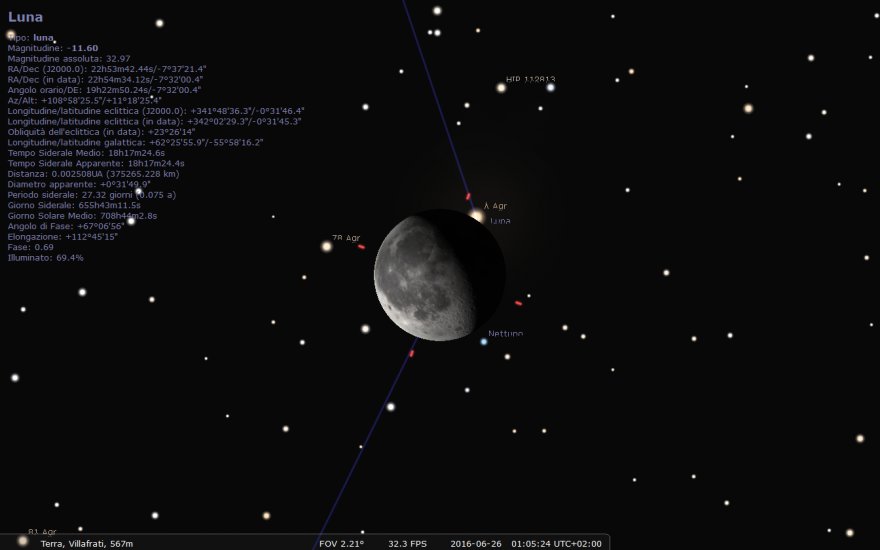Select the star 81 Aqr at bottom left

pyautogui.click(x=22, y=540)
